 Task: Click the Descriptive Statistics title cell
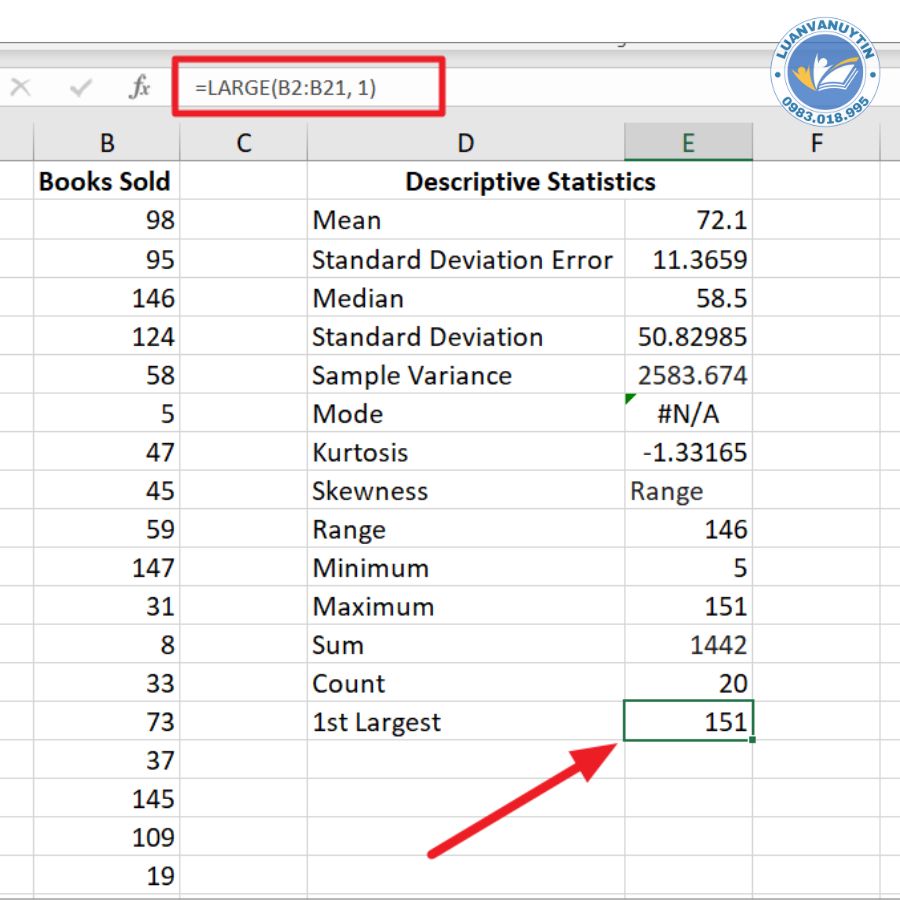(x=530, y=182)
